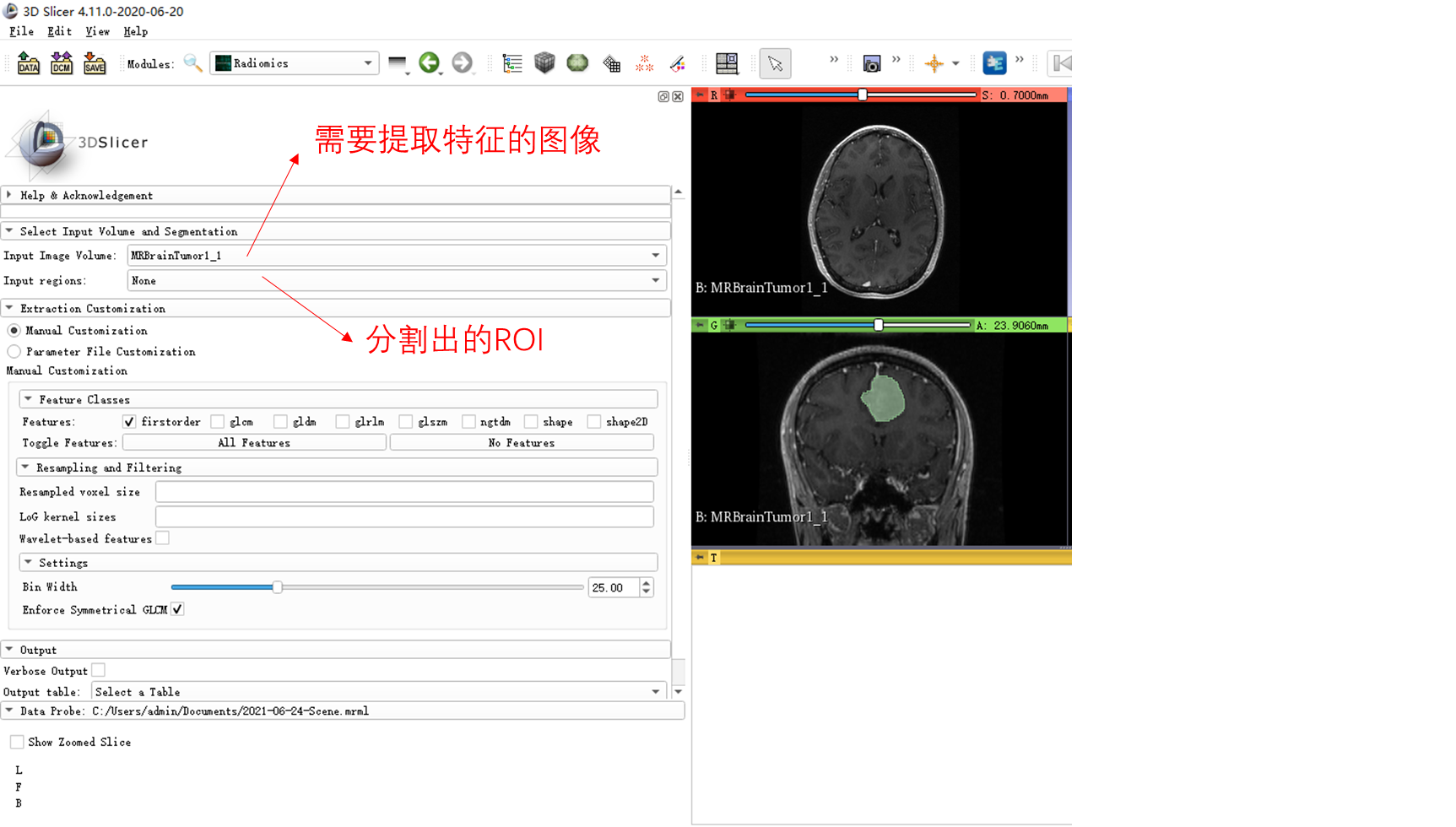The height and width of the screenshot is (827, 1456).
Task: Select Parameter File Customization radio button
Action: tap(14, 352)
